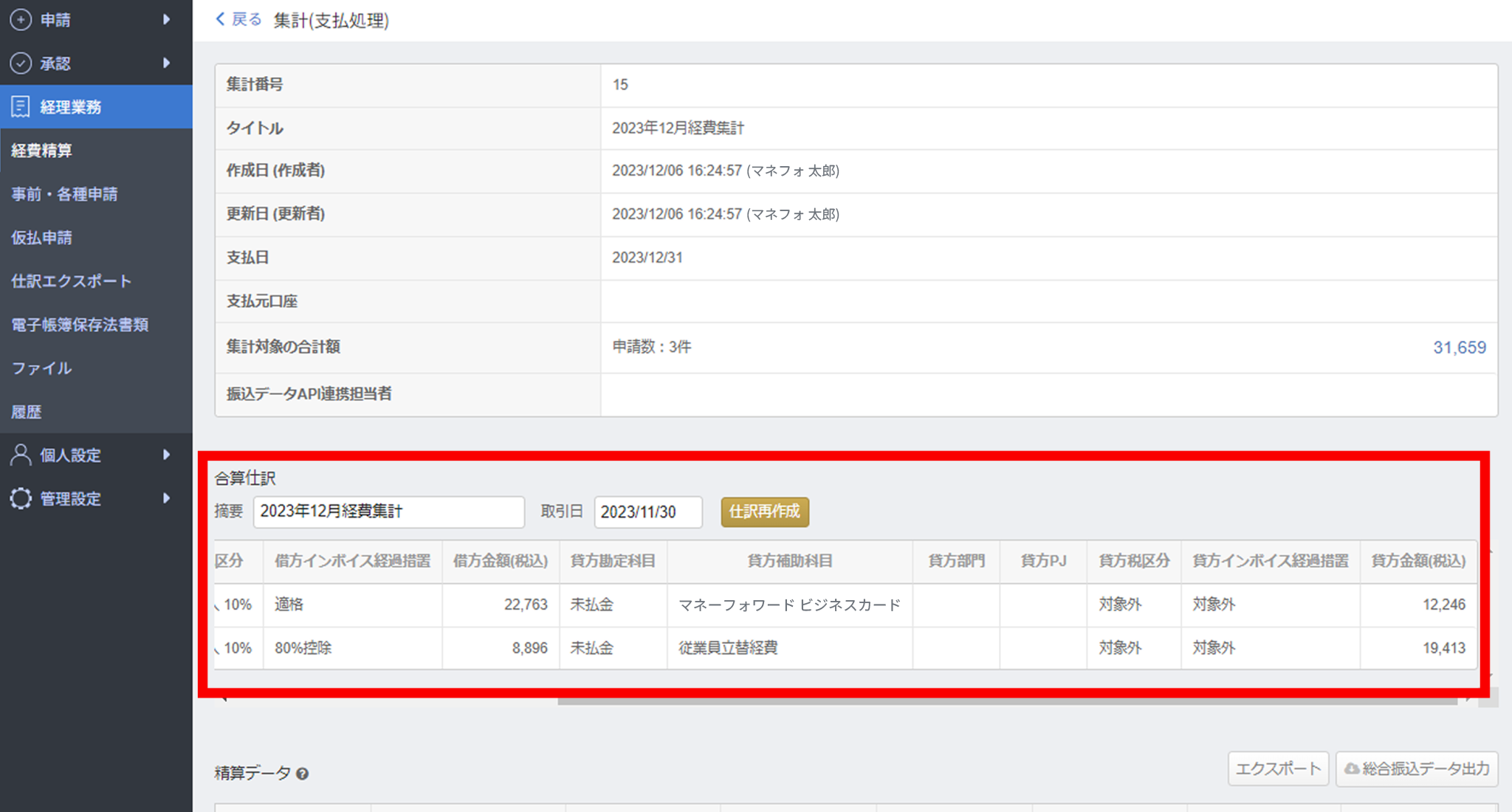Click the 経理業務 document icon

[x=21, y=107]
